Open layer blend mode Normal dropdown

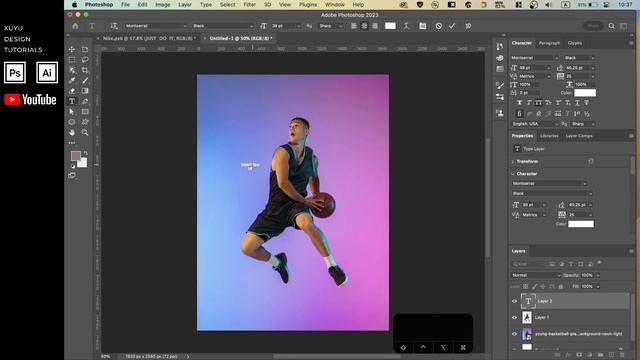tap(536, 276)
